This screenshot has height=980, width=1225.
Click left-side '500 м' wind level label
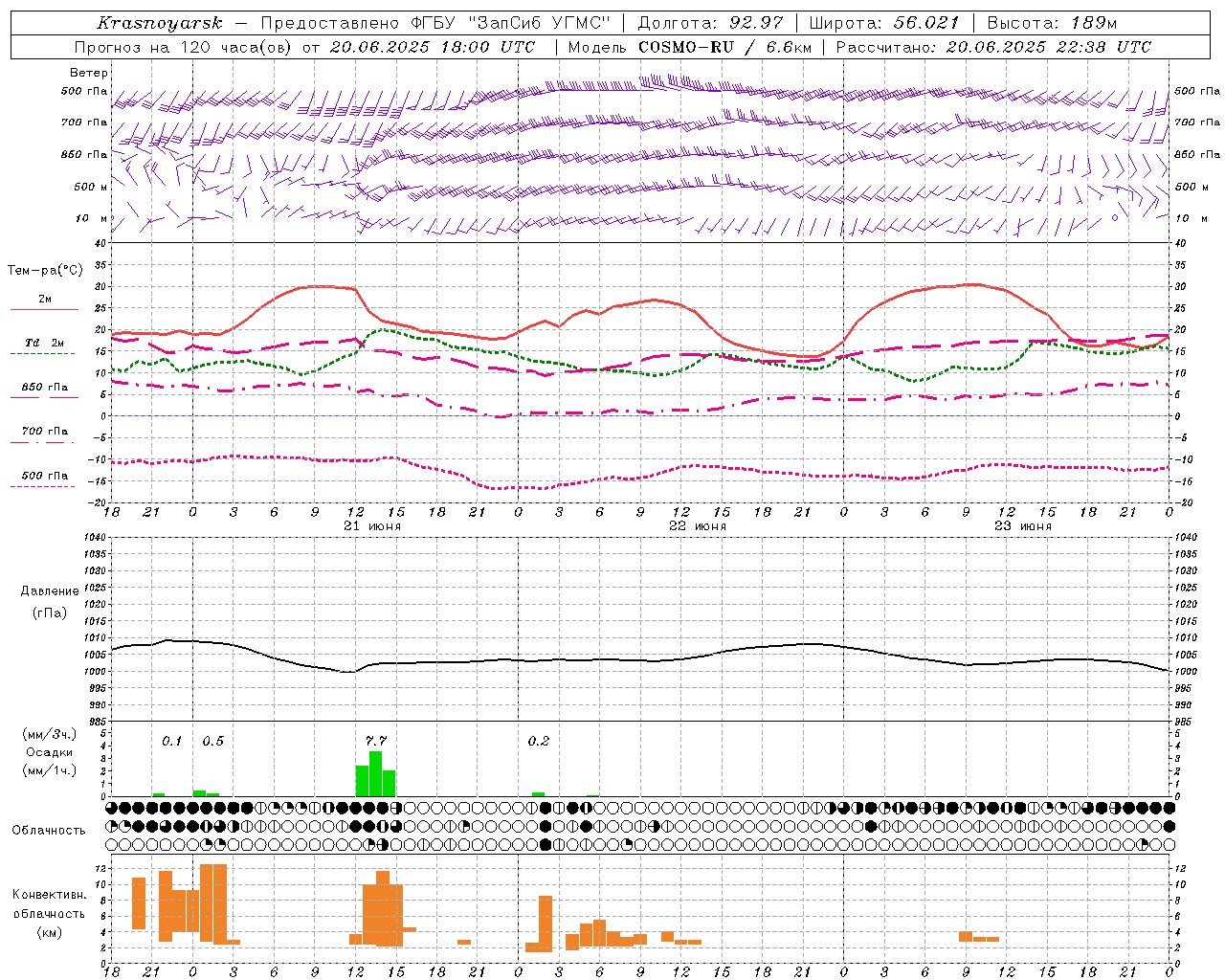point(91,187)
